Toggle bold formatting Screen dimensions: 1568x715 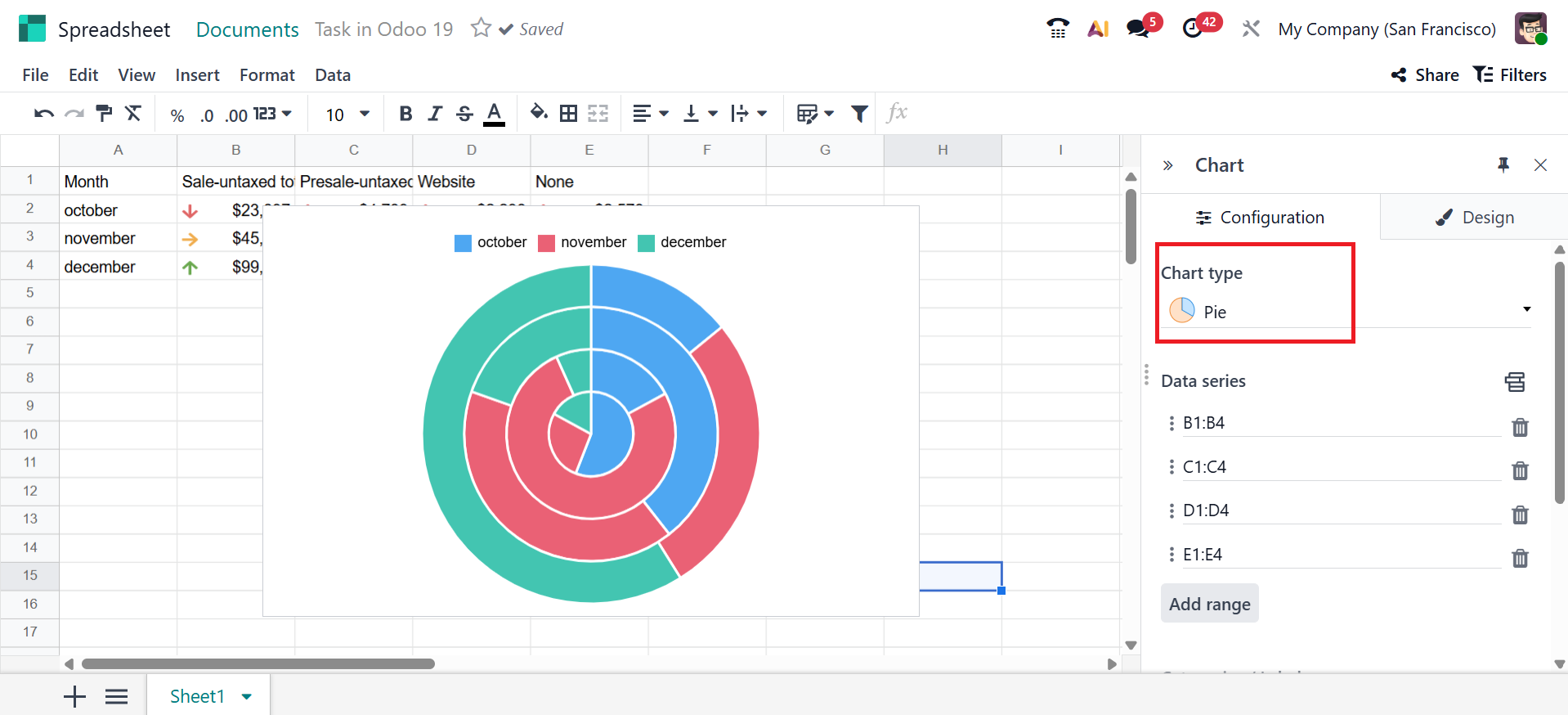[x=405, y=114]
